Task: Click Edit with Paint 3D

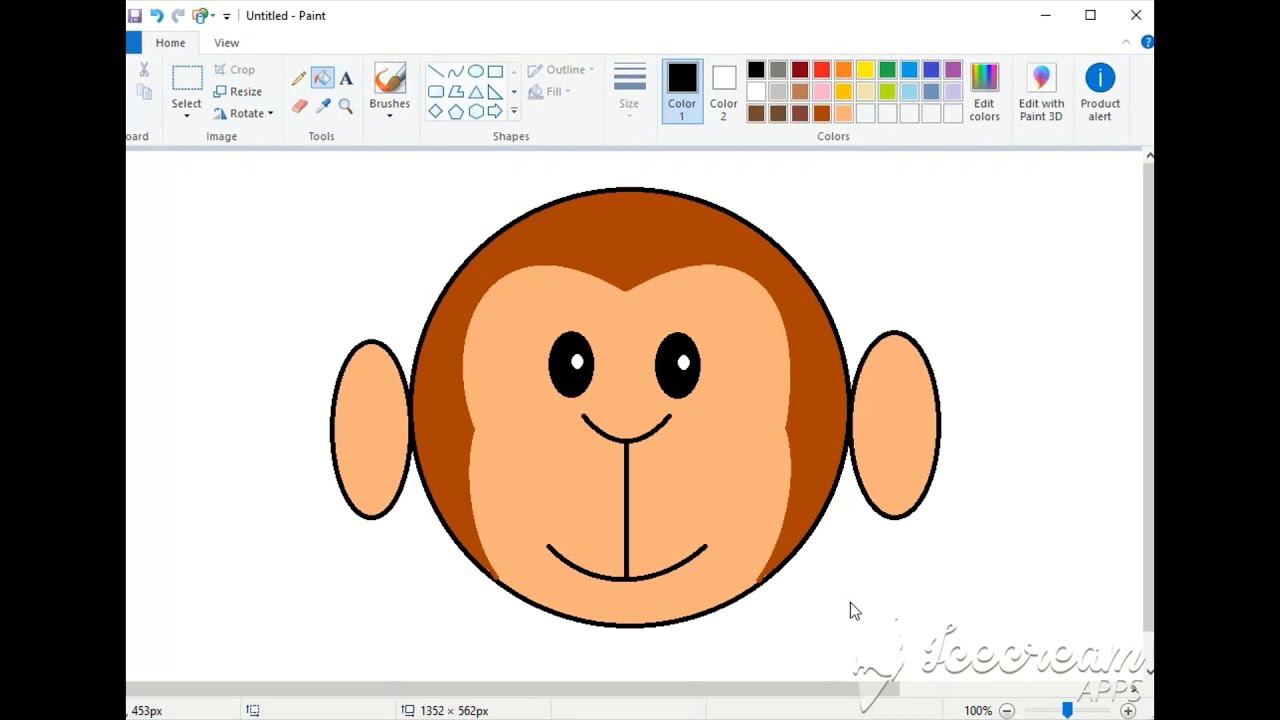Action: tap(1041, 92)
